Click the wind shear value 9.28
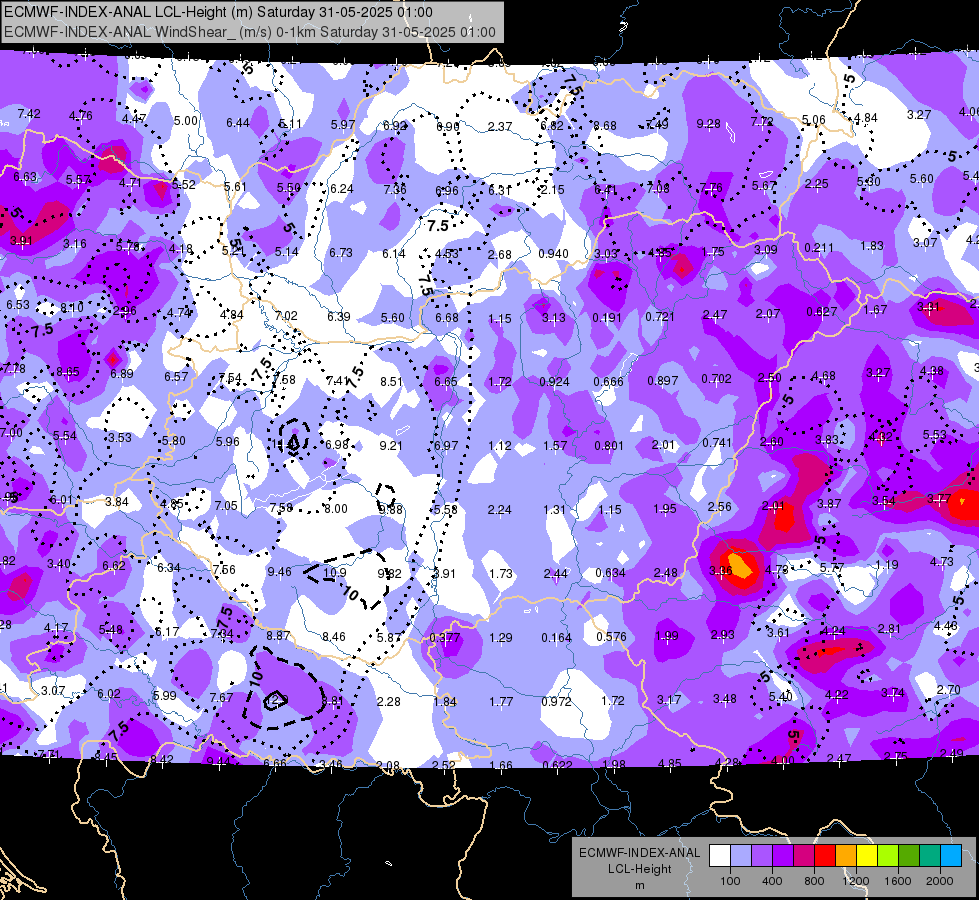Screen dimensions: 979x900 [x=709, y=124]
